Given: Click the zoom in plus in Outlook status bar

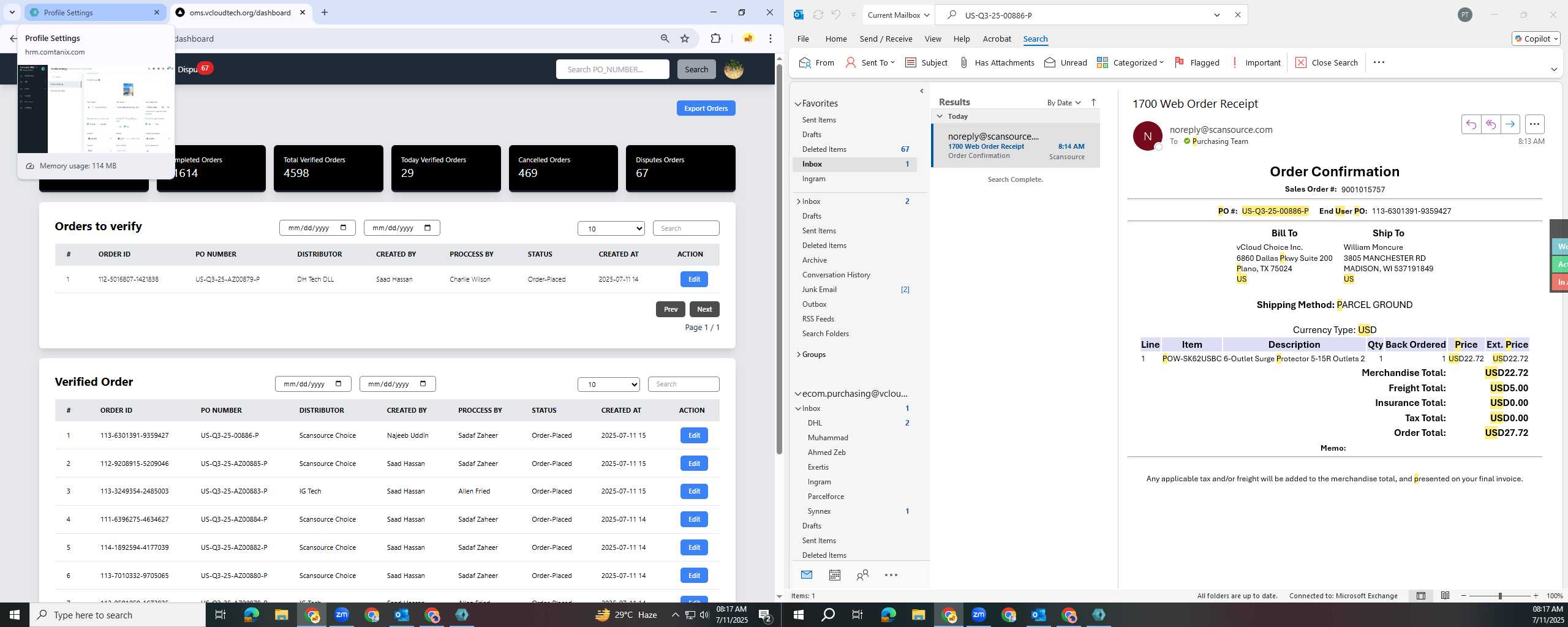Looking at the screenshot, I should click(1536, 596).
